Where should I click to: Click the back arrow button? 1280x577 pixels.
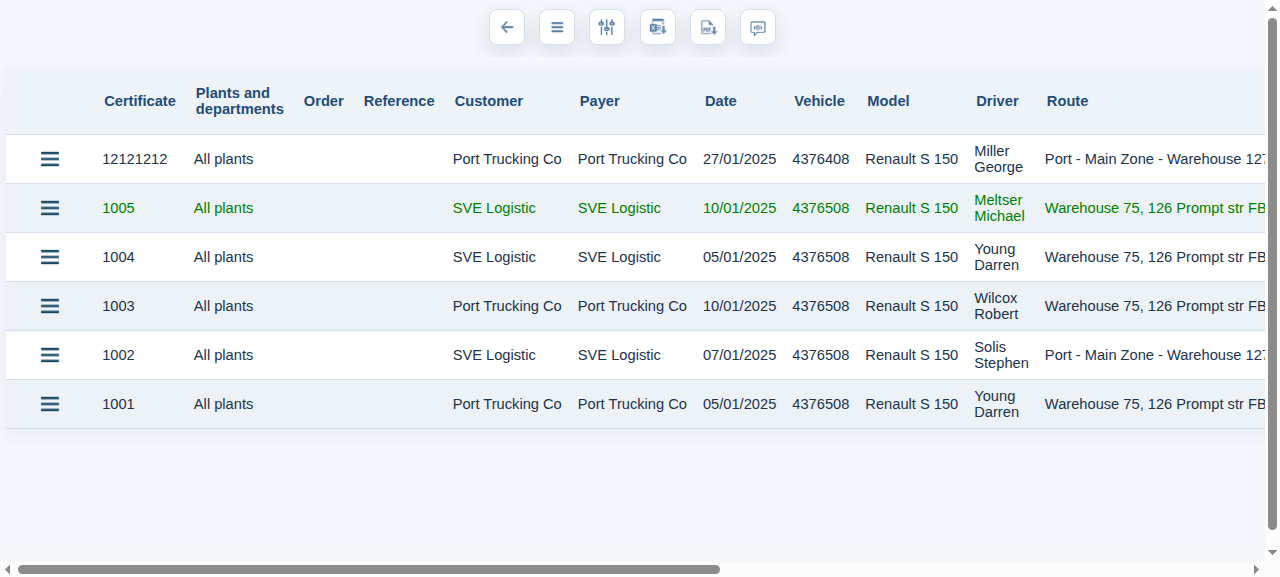click(507, 27)
